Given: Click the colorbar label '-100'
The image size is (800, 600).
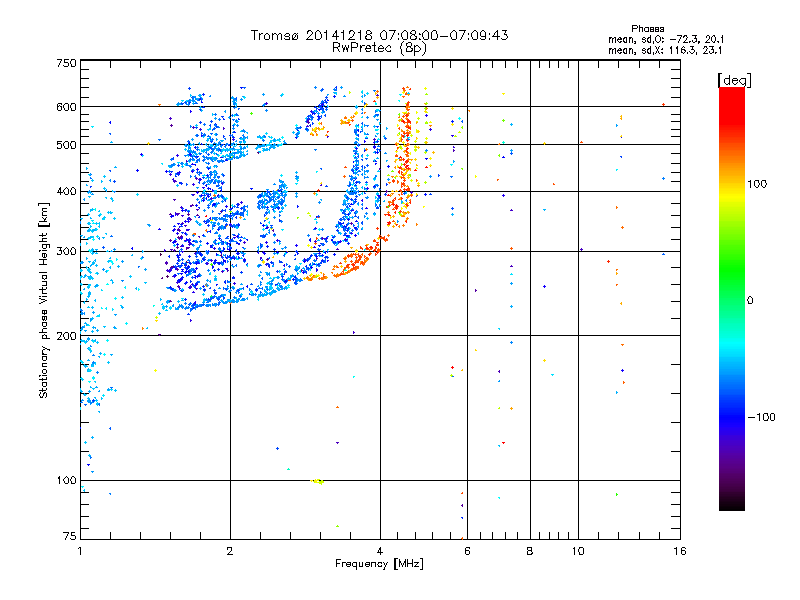Looking at the screenshot, I should [761, 417].
